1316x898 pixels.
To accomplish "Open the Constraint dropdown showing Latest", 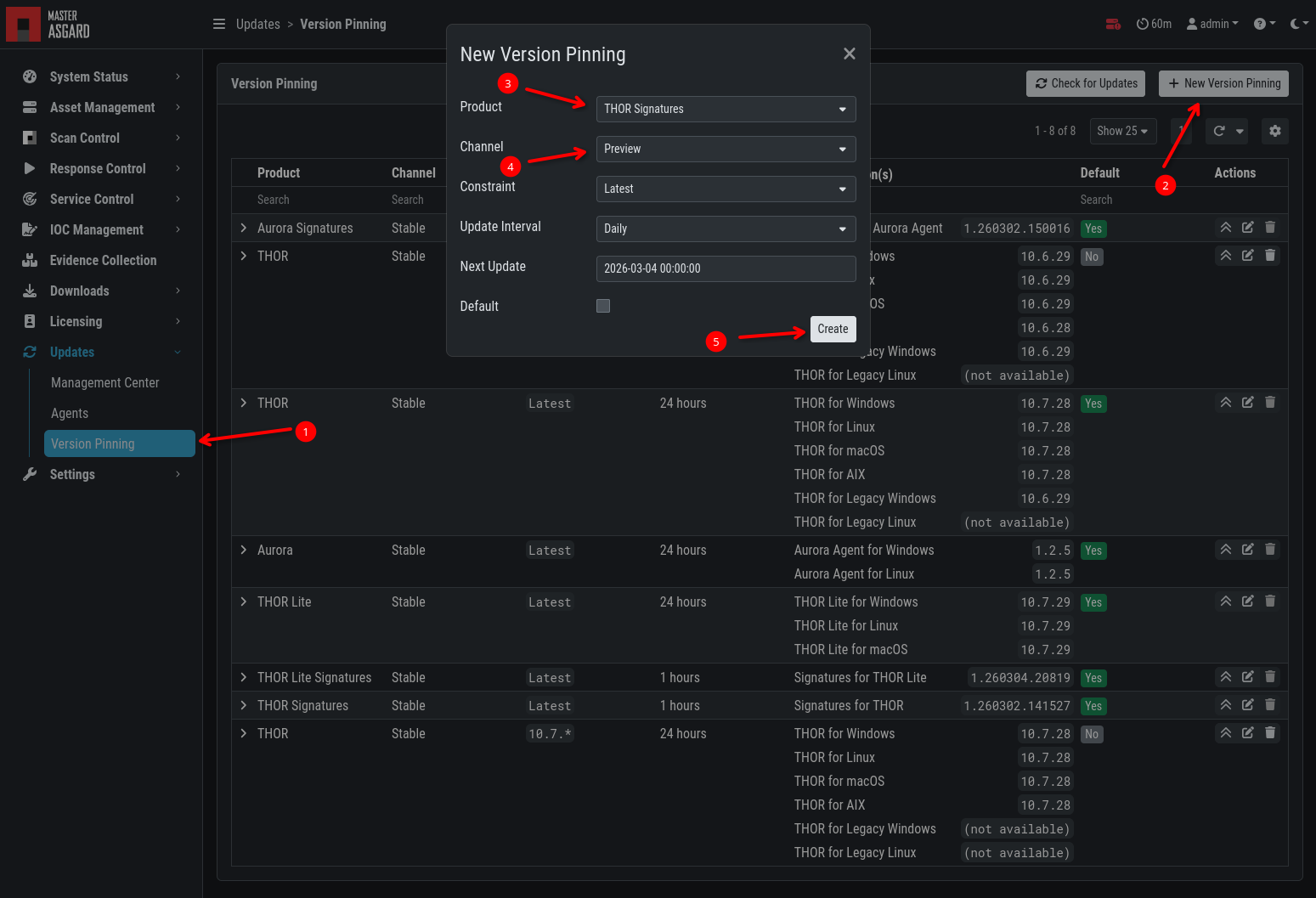I will (x=726, y=189).
